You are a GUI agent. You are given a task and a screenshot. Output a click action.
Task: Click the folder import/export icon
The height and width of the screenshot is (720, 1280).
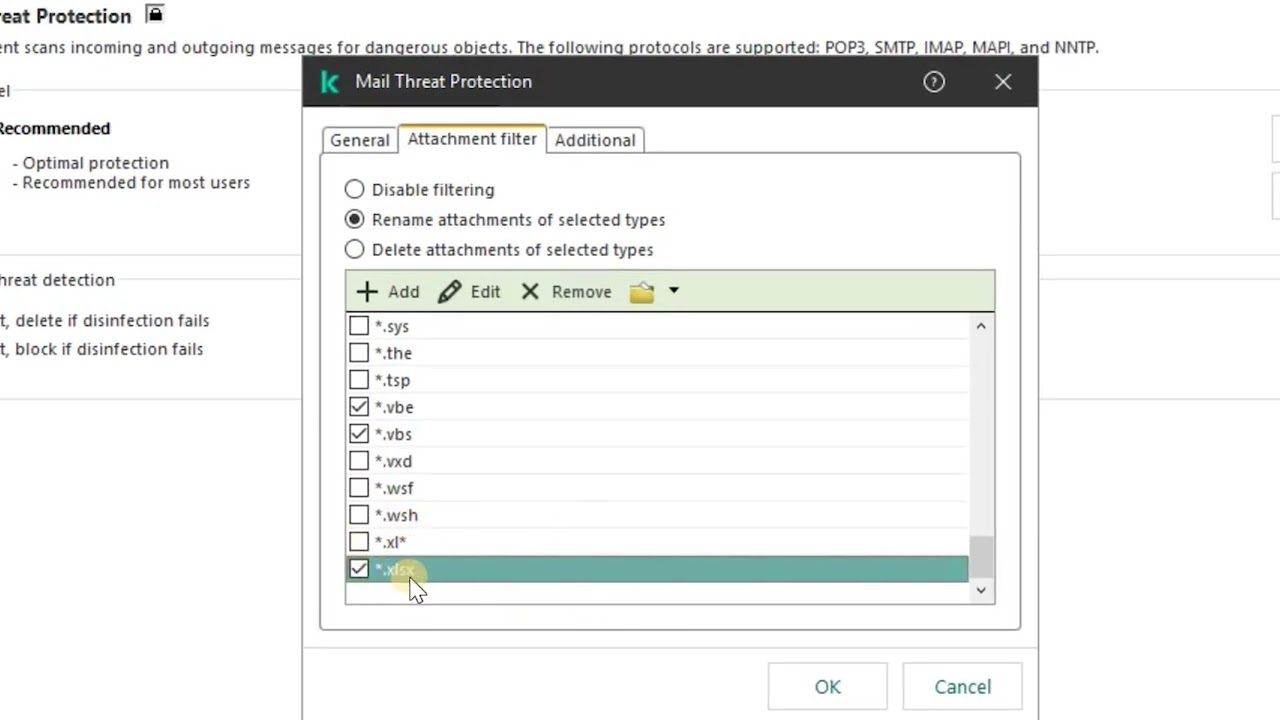(x=642, y=292)
